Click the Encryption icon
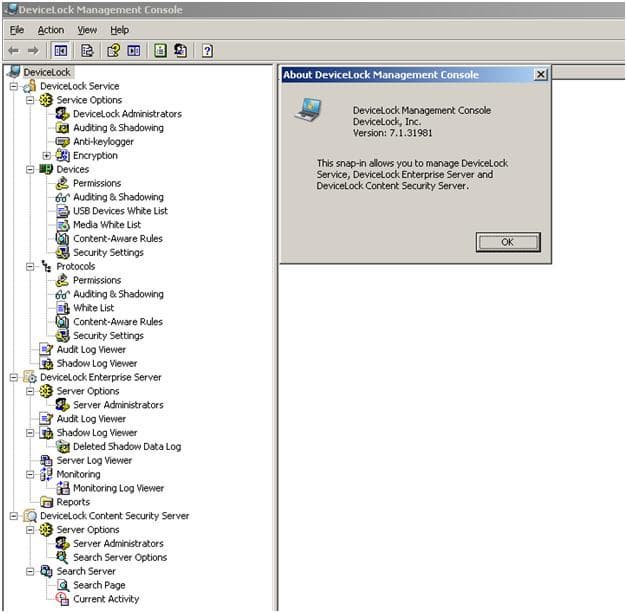Viewport: 627px width, 613px height. 62,156
